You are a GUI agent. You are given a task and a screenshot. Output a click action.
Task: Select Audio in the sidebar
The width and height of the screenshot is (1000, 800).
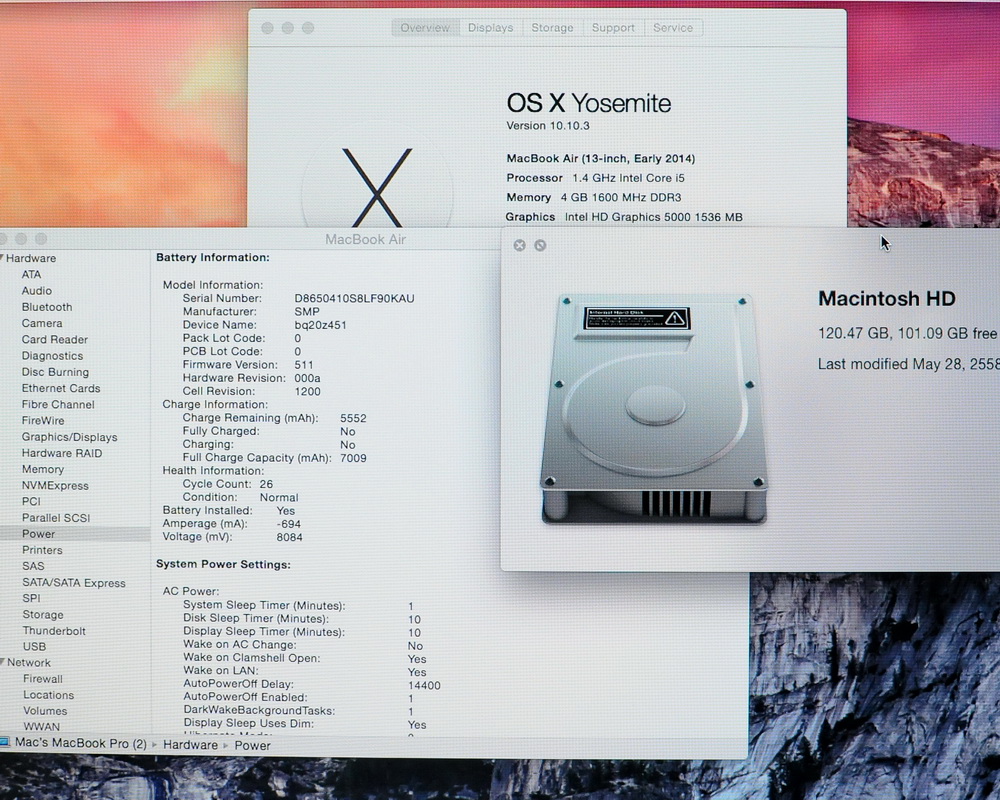tap(37, 291)
